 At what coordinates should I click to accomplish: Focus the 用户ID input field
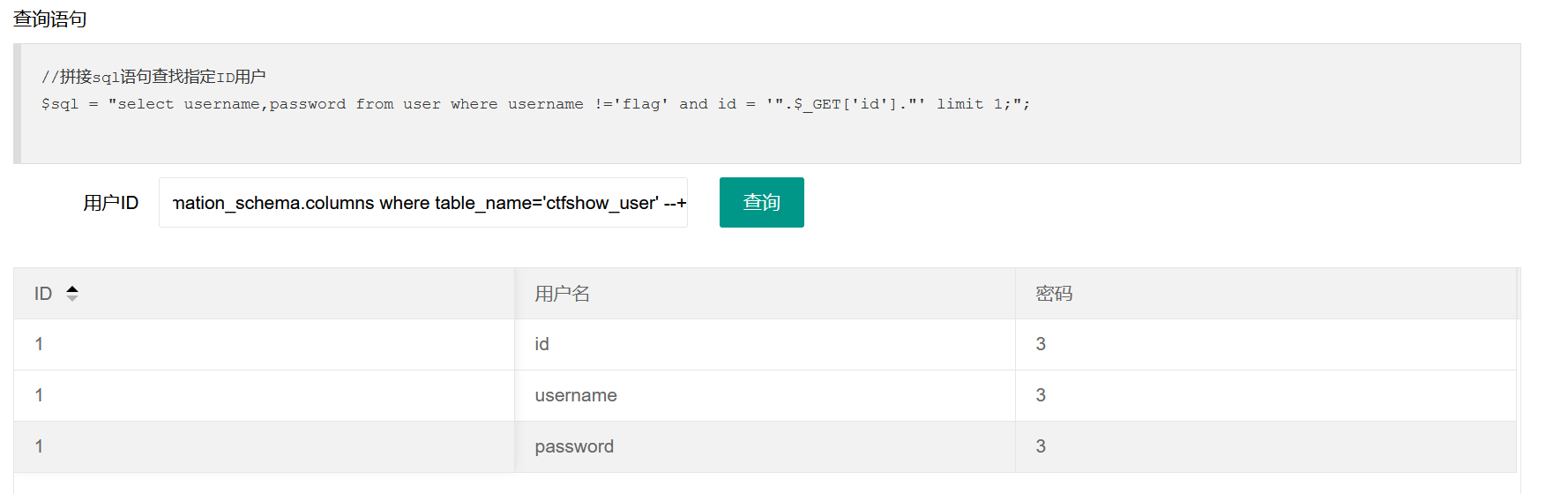[422, 203]
